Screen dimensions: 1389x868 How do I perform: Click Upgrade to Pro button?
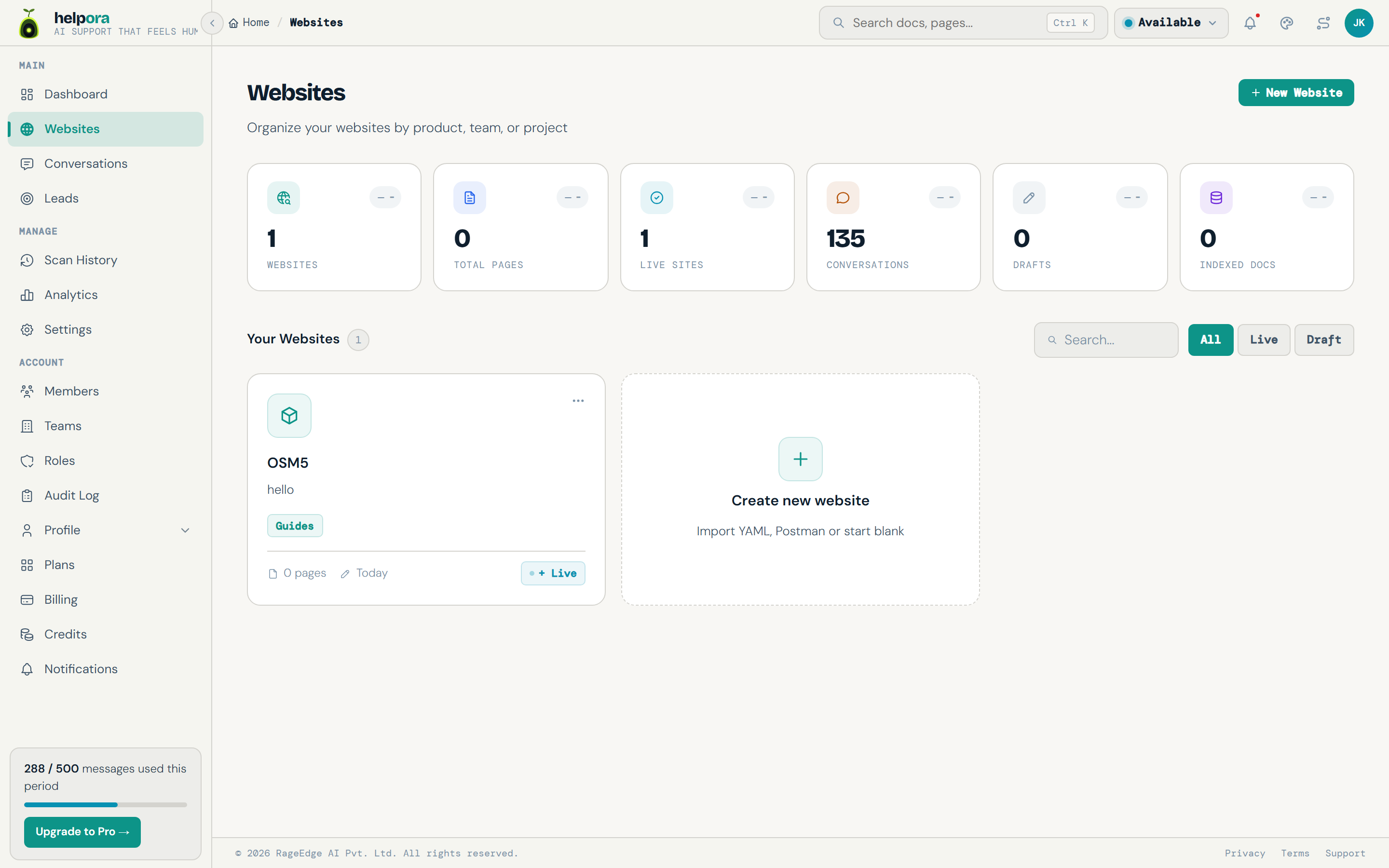pyautogui.click(x=82, y=832)
